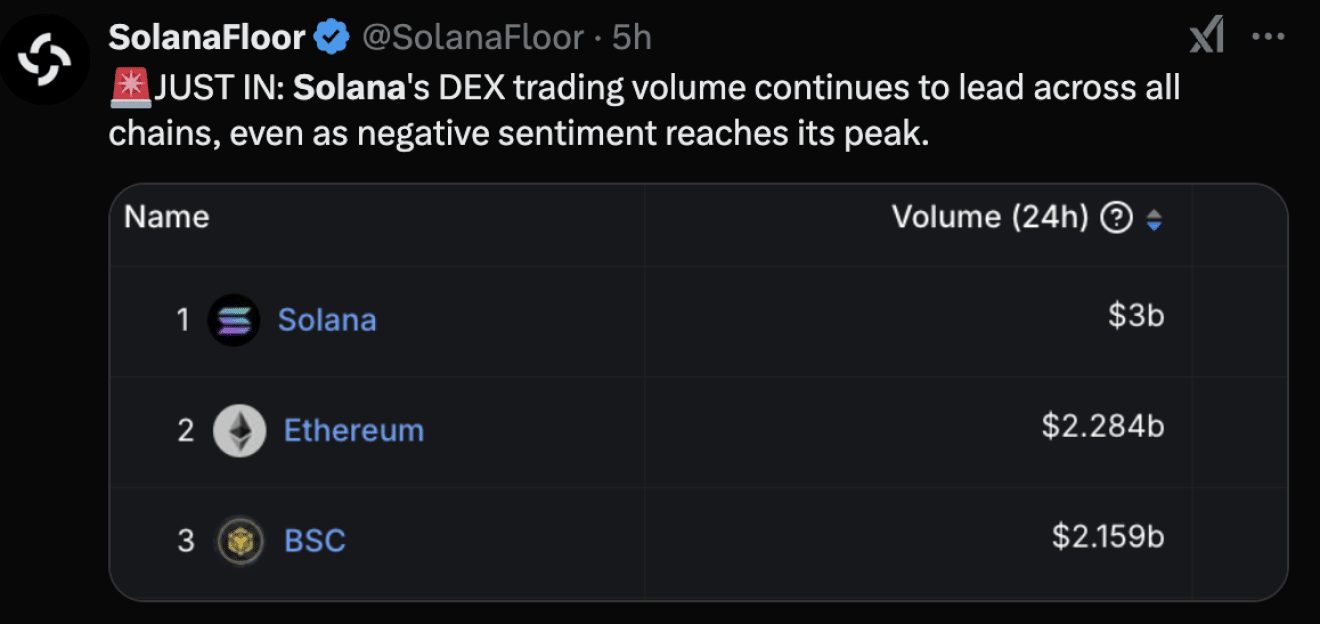The image size is (1320, 624).
Task: Click the Volume (24h) column header
Action: click(x=990, y=217)
